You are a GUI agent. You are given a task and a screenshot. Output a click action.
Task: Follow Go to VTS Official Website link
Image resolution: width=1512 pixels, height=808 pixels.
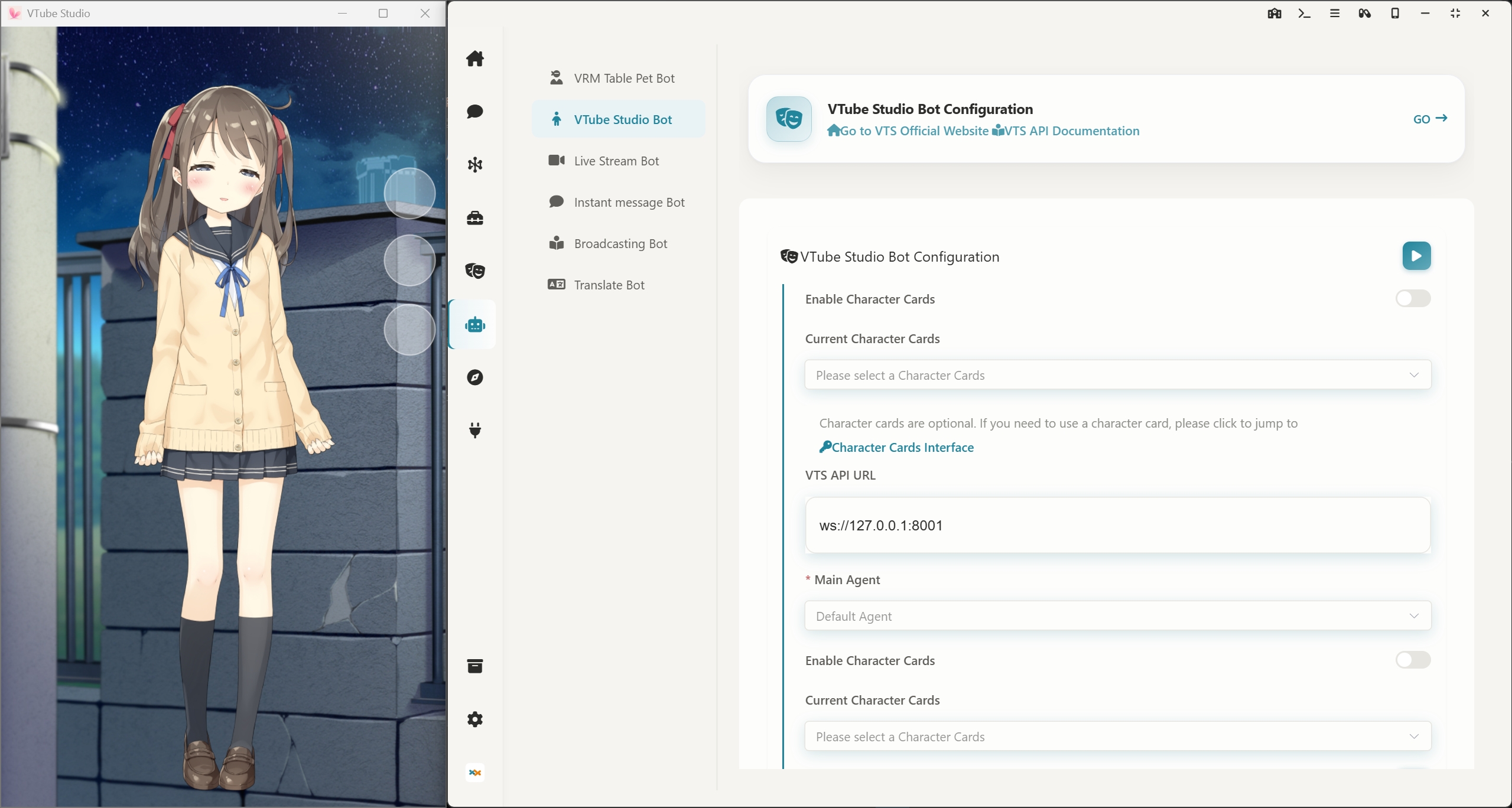[x=908, y=131]
